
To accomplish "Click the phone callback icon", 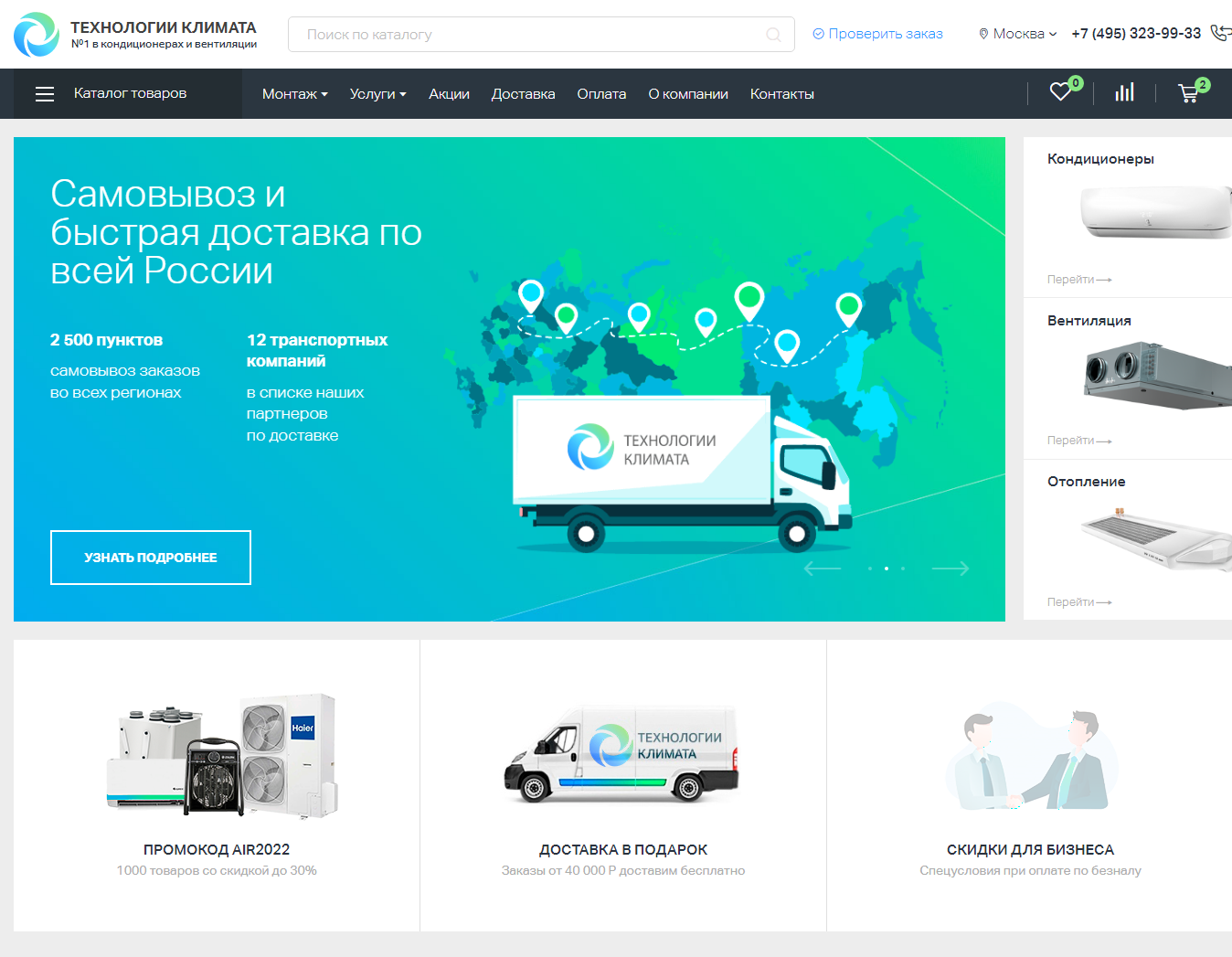I will pos(1220,33).
